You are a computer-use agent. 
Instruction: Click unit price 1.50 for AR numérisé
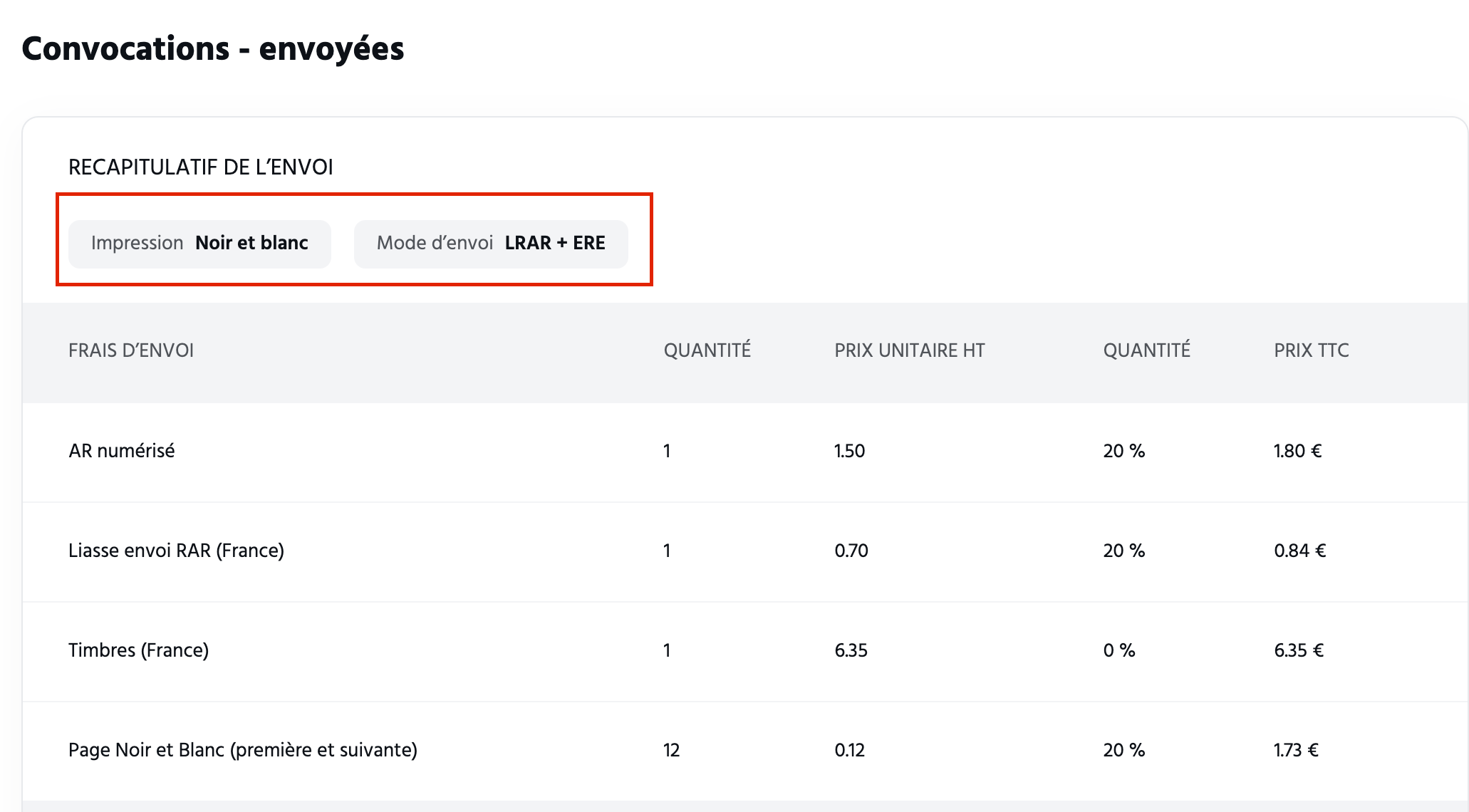click(849, 452)
